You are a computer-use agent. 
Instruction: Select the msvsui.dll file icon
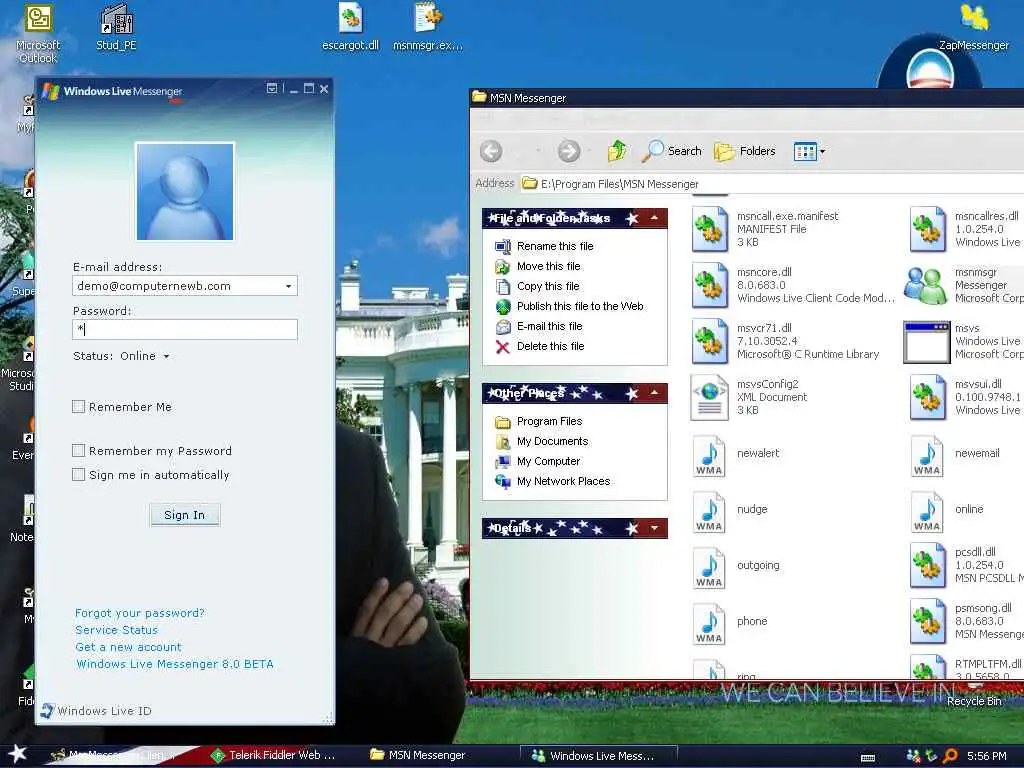[x=928, y=397]
